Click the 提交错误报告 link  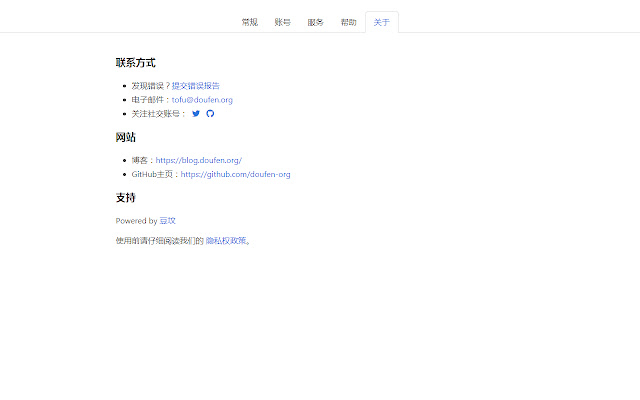[196, 86]
